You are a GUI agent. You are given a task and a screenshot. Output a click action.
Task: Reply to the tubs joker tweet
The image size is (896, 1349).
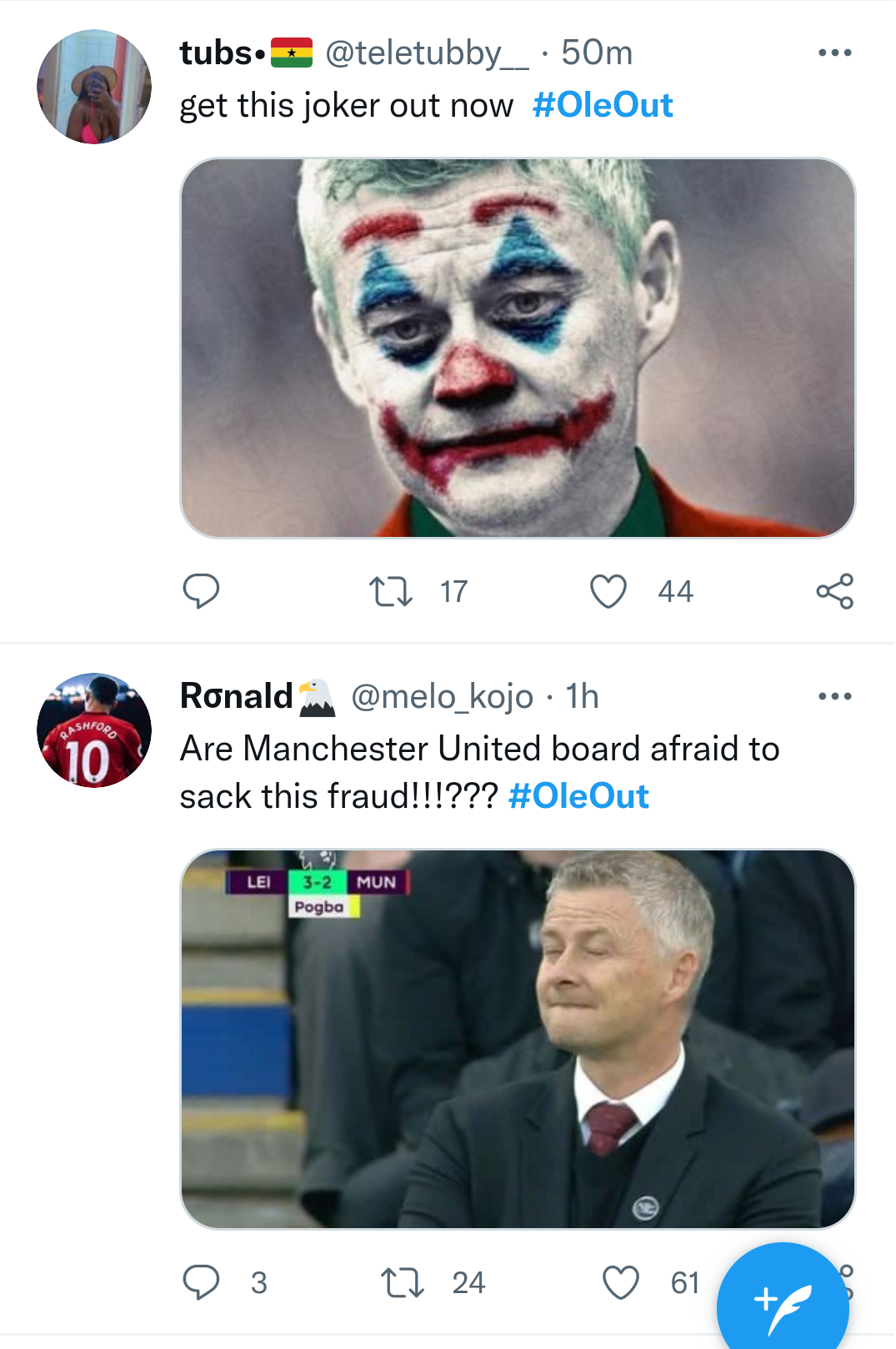tap(201, 591)
